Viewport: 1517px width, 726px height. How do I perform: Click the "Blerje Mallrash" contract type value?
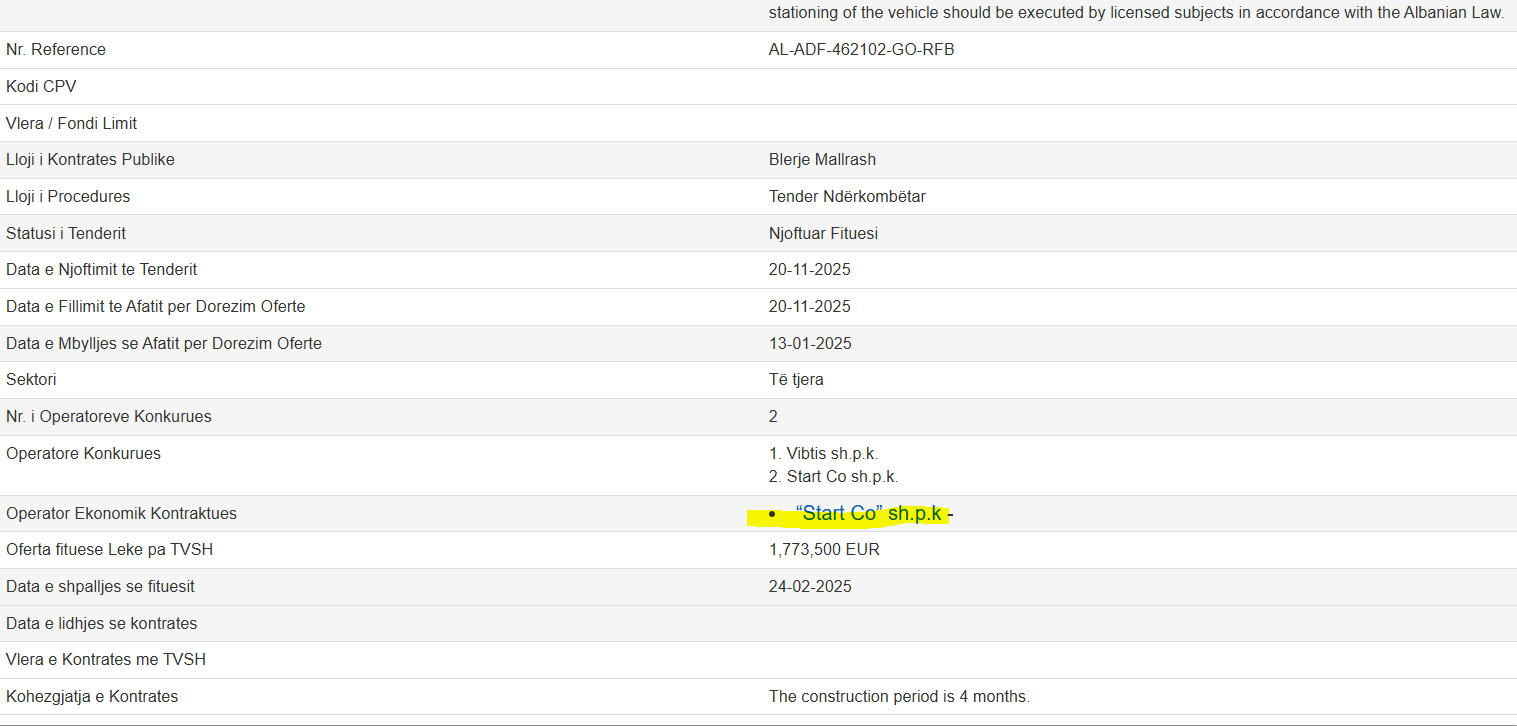[822, 160]
